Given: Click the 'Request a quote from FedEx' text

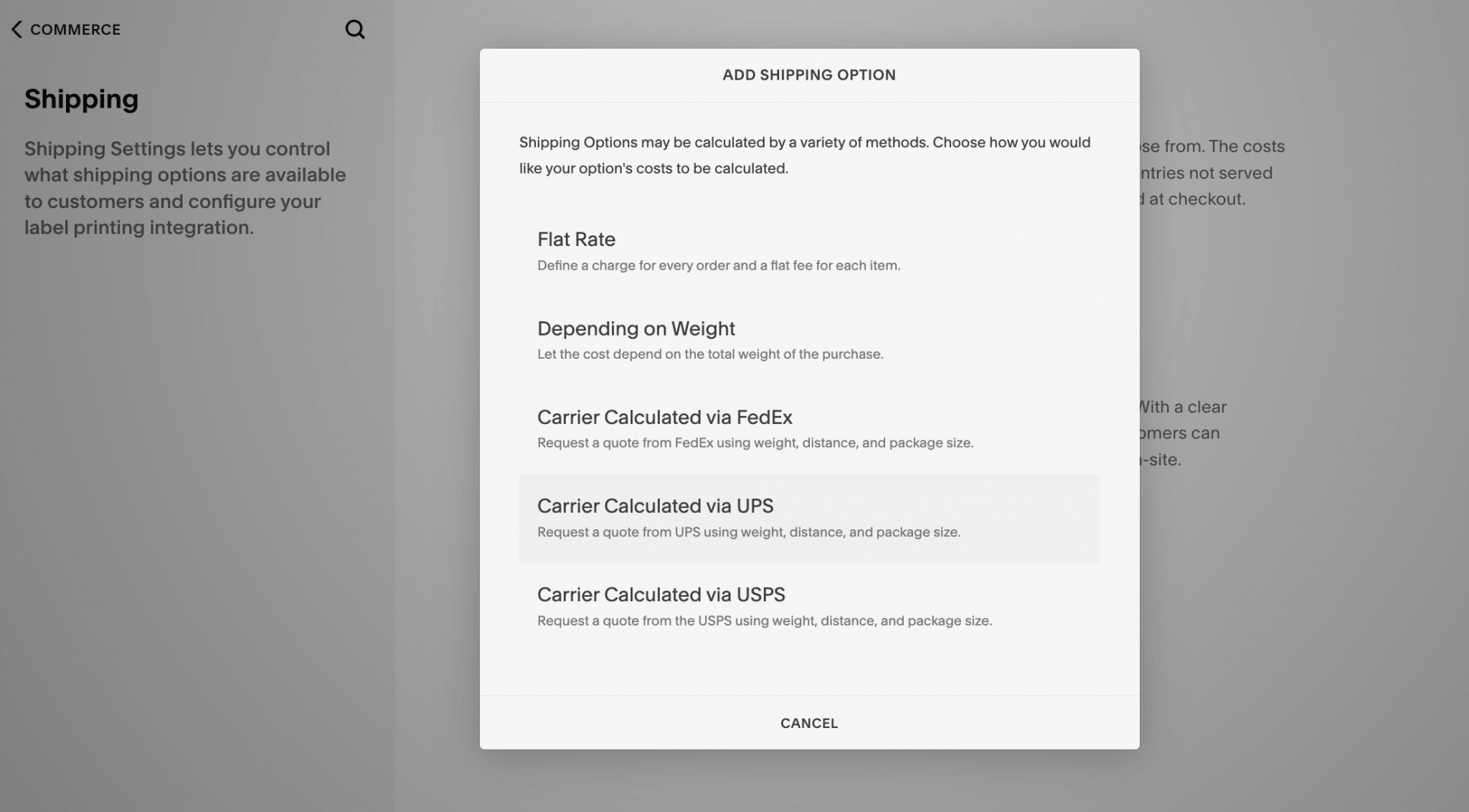Looking at the screenshot, I should pyautogui.click(x=755, y=443).
